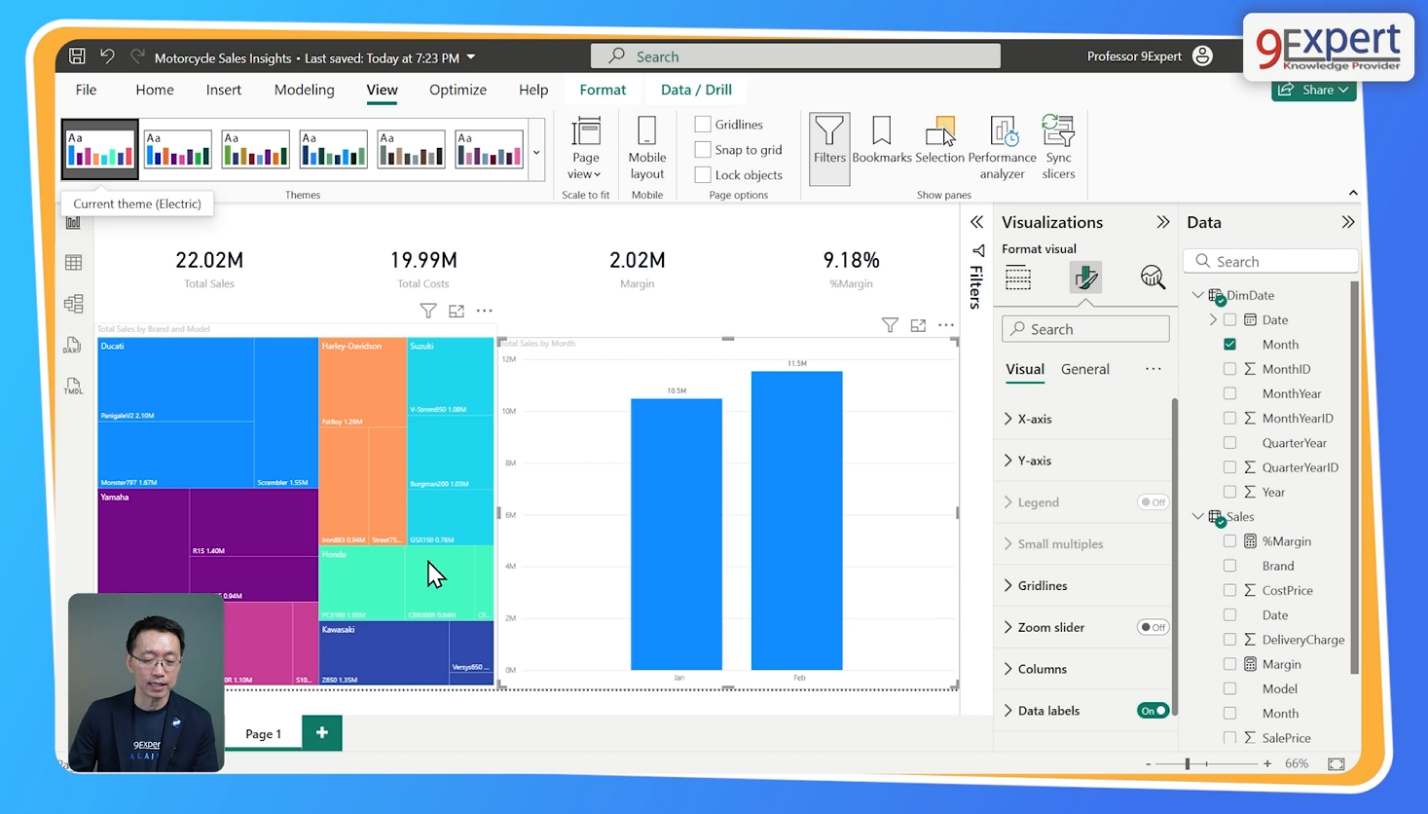Viewport: 1428px width, 814px height.
Task: Switch to the Table view in the sidebar
Action: tap(73, 262)
